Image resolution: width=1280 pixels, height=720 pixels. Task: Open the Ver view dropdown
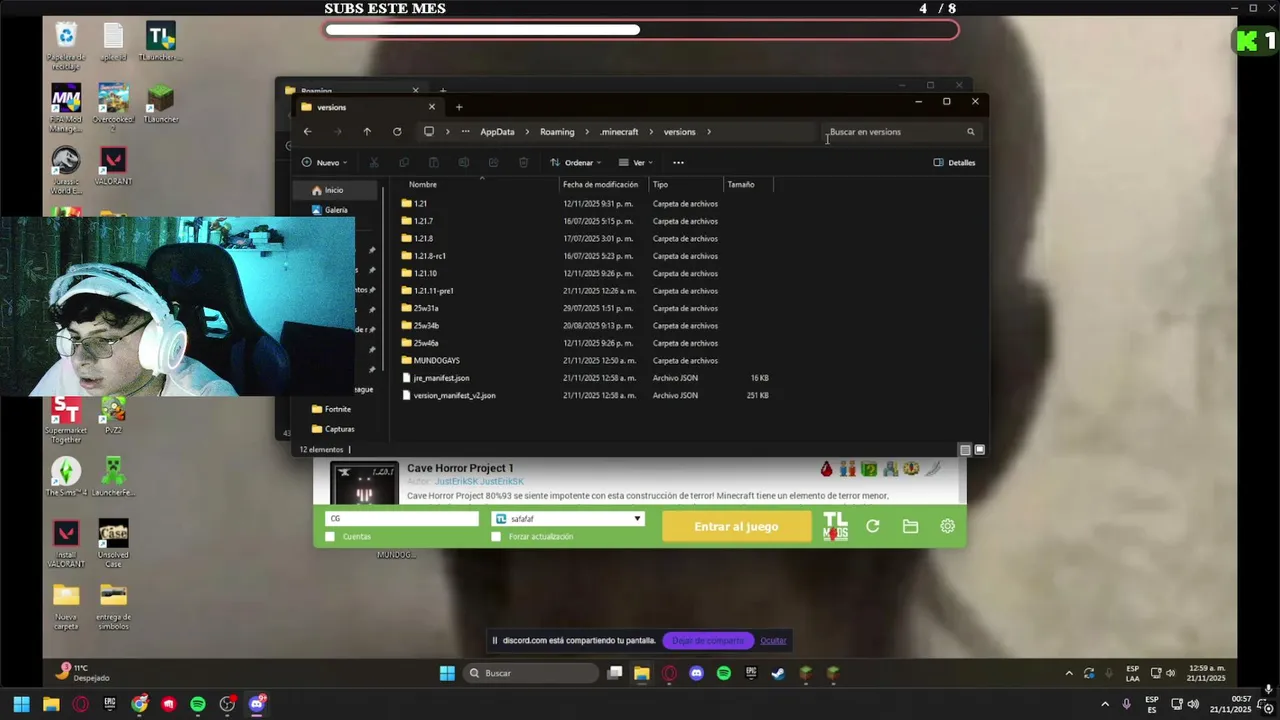click(x=635, y=162)
